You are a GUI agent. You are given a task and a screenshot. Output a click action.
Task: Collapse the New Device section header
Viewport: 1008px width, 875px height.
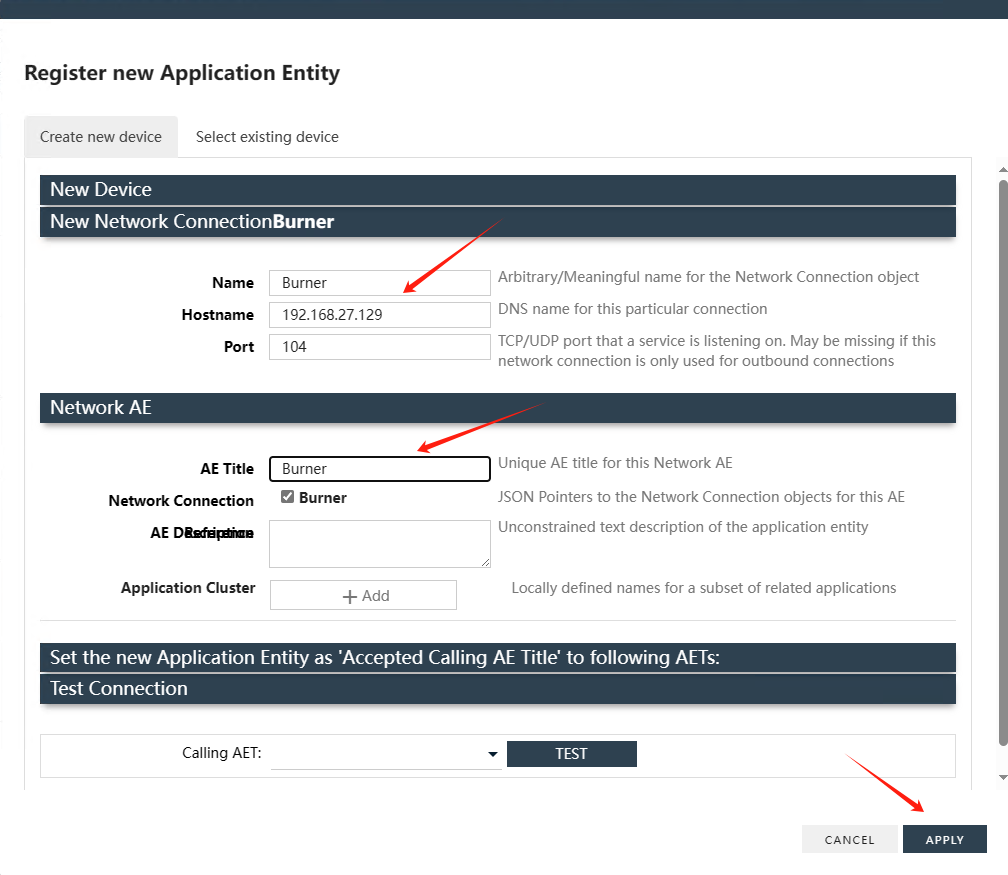click(497, 190)
